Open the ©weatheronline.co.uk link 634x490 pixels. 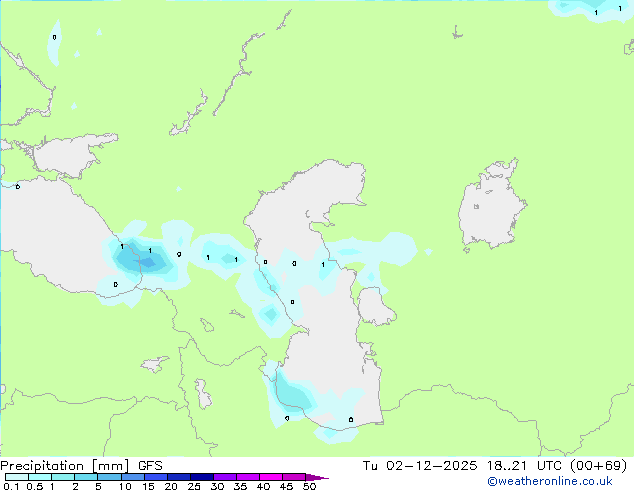coord(550,481)
